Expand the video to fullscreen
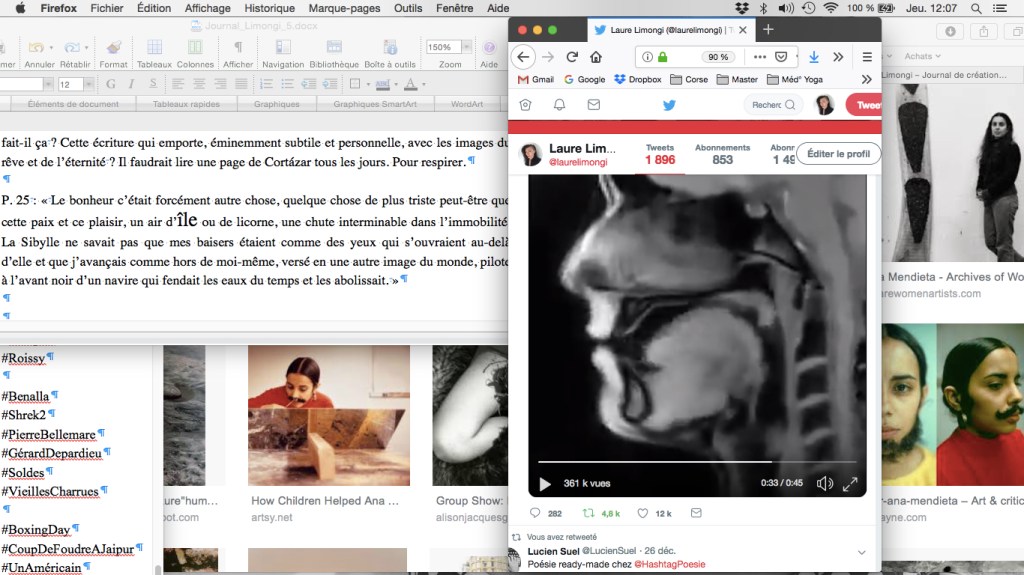 (850, 484)
